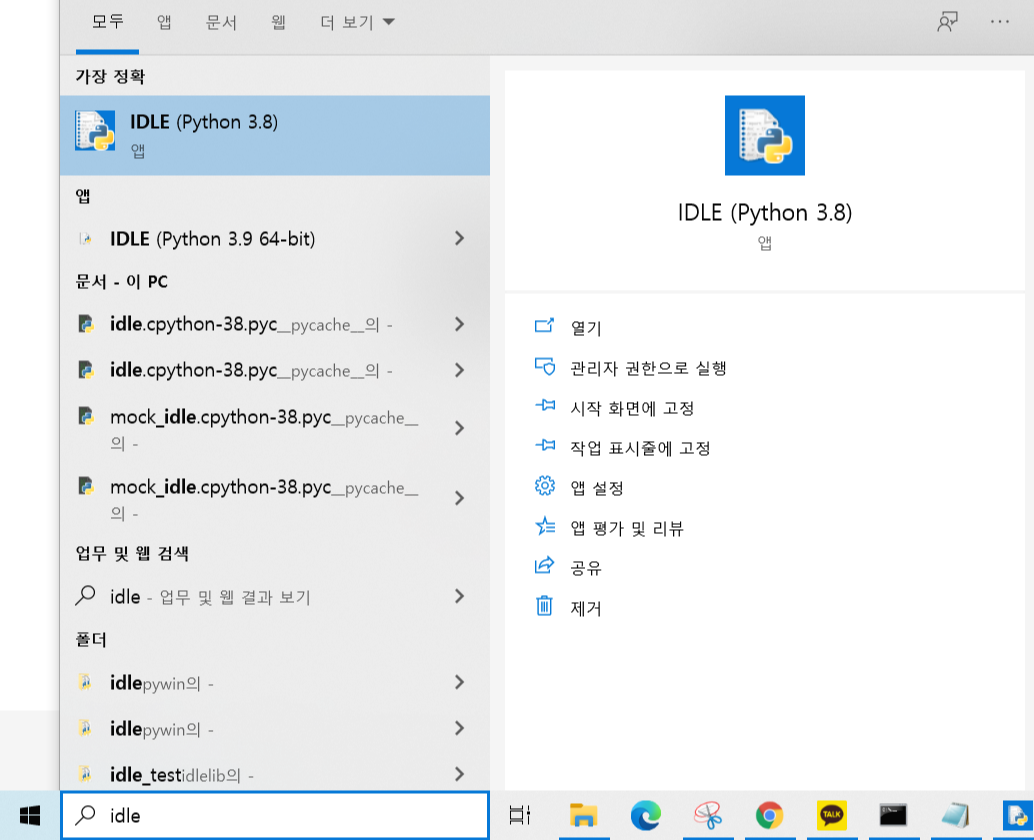Switch to the 모두 tab
Viewport: 1034px width, 840px height.
click(107, 22)
